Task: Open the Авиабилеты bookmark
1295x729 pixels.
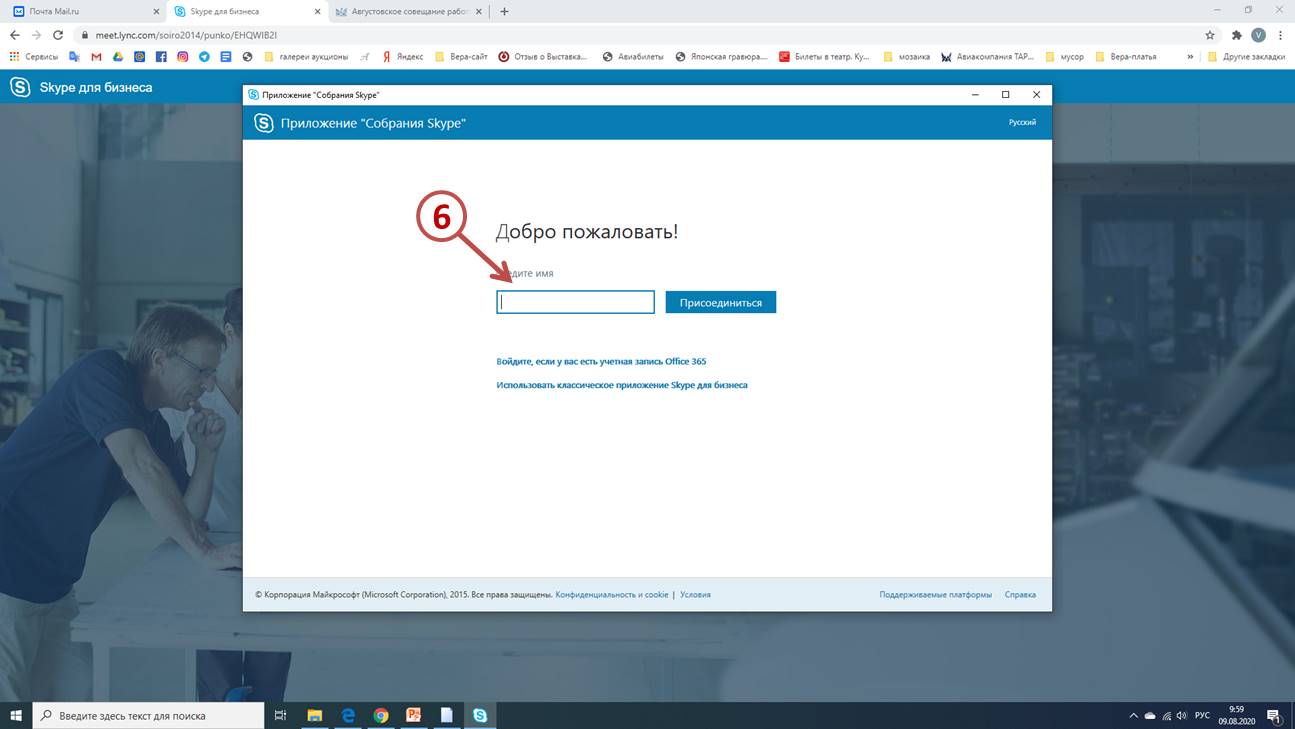Action: (633, 57)
